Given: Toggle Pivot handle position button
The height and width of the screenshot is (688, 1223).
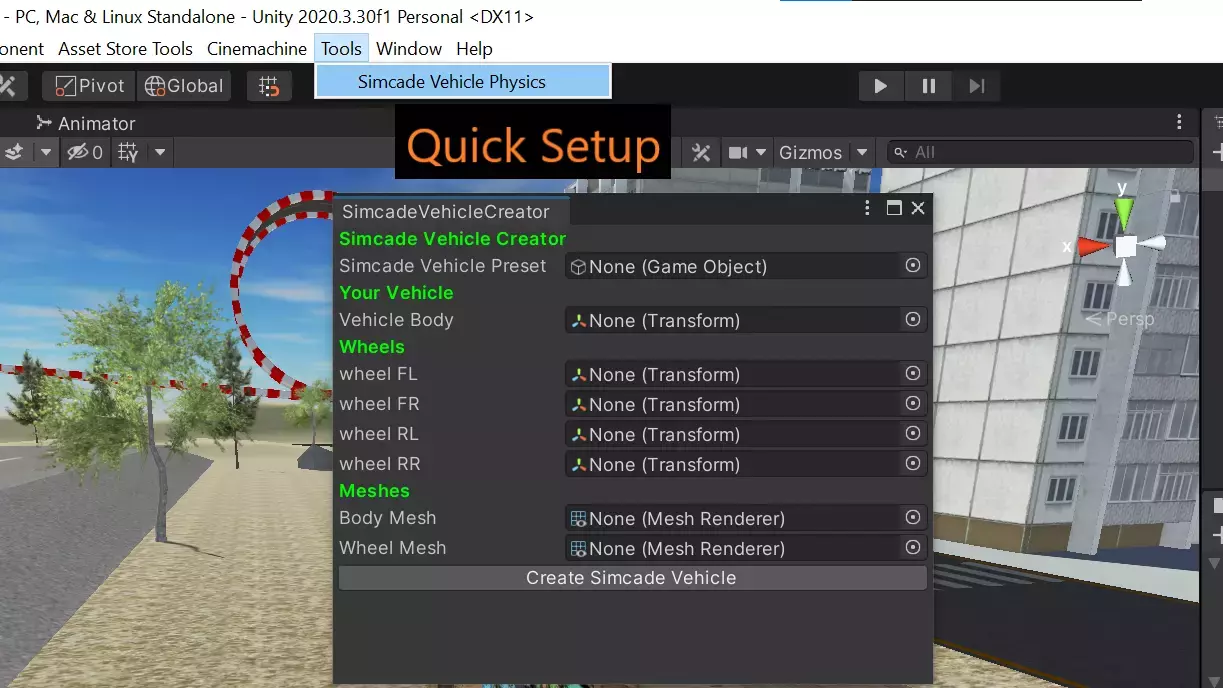Looking at the screenshot, I should (89, 86).
